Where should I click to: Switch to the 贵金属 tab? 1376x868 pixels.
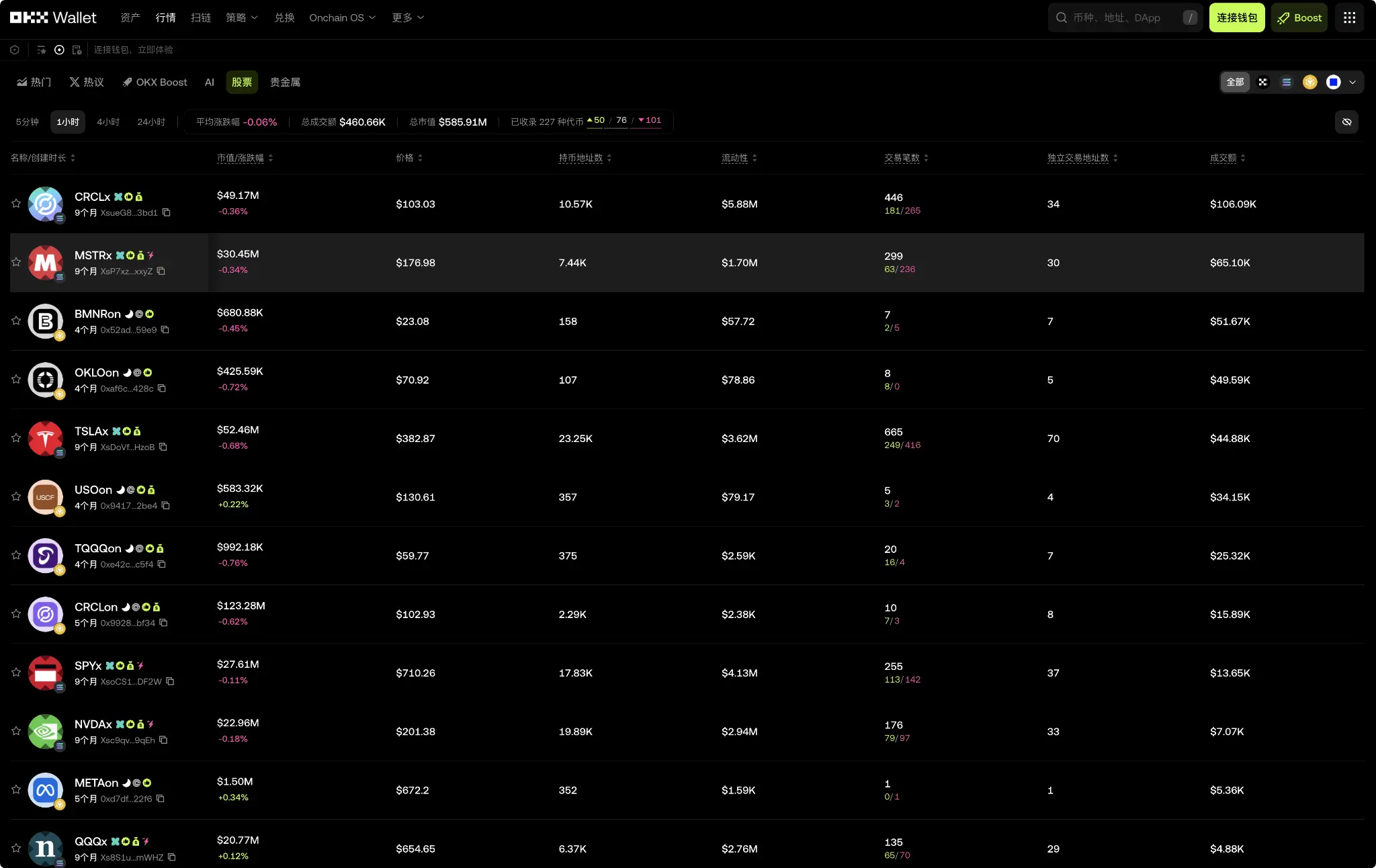point(285,82)
